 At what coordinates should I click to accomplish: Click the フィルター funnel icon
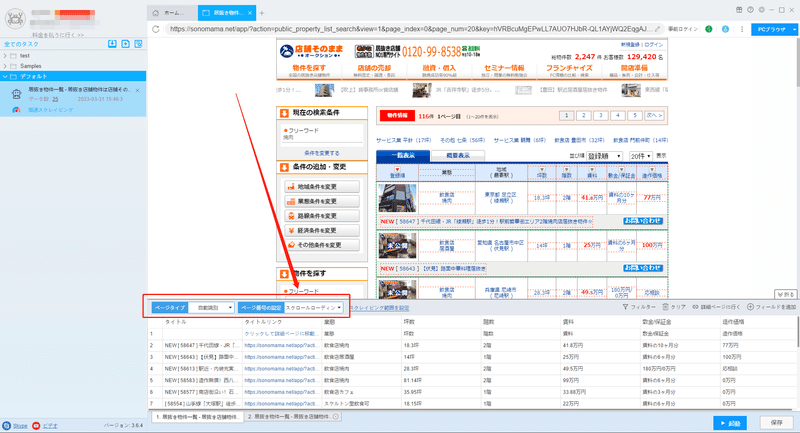(625, 307)
